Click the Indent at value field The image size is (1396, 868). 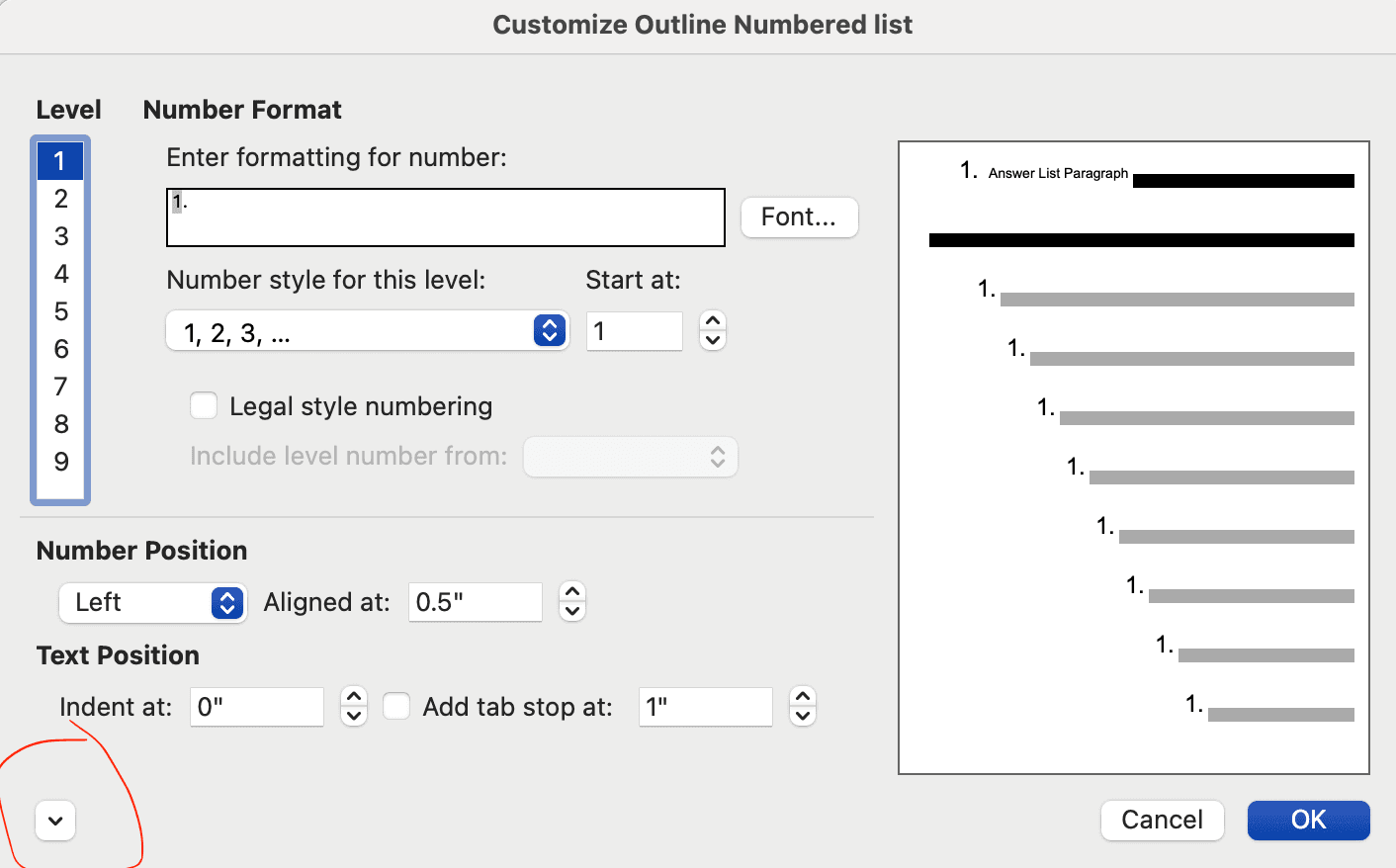click(x=256, y=706)
